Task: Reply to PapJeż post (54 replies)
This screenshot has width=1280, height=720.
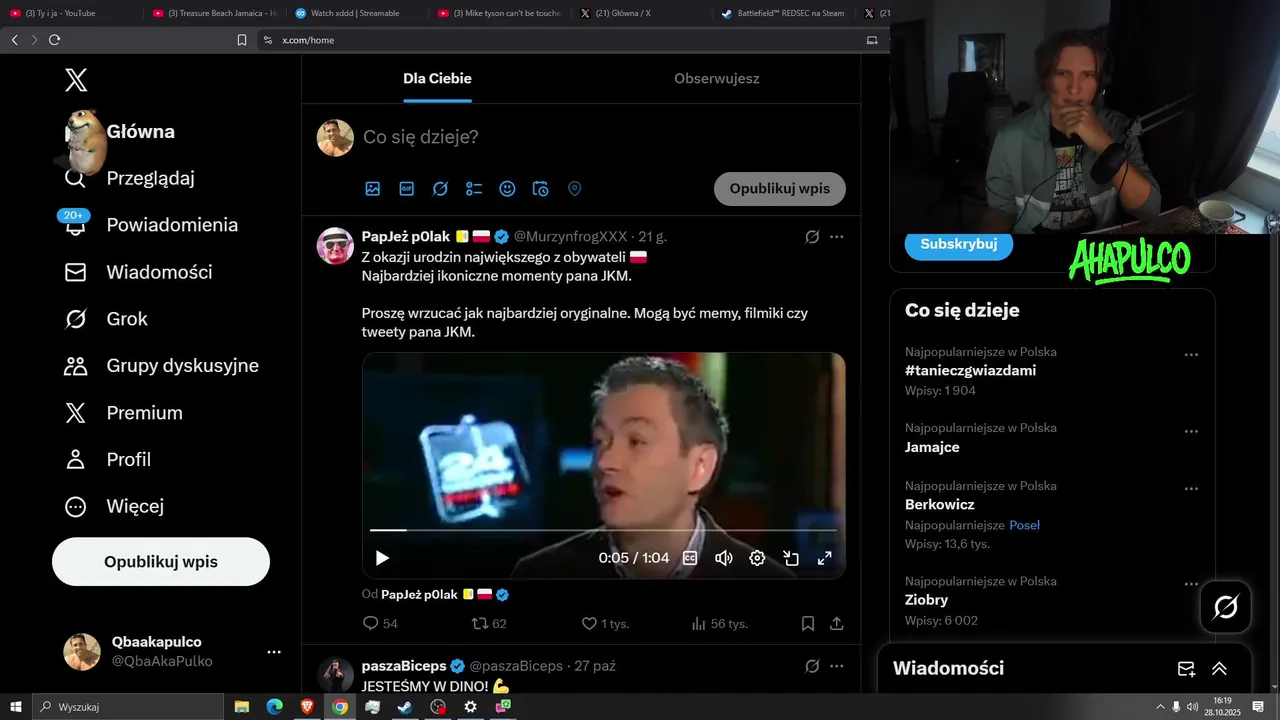Action: click(380, 623)
